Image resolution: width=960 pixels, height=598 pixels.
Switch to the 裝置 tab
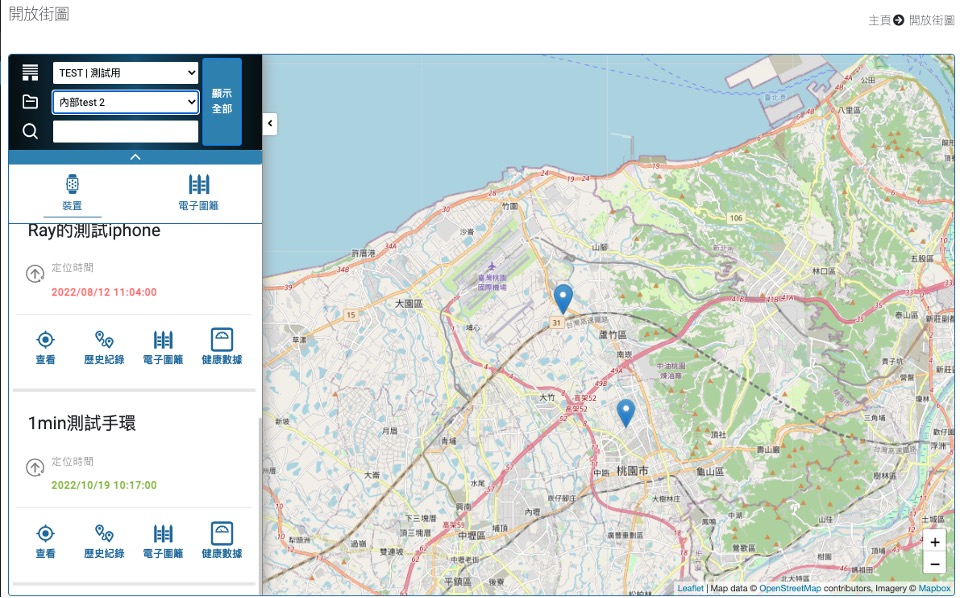click(x=72, y=193)
